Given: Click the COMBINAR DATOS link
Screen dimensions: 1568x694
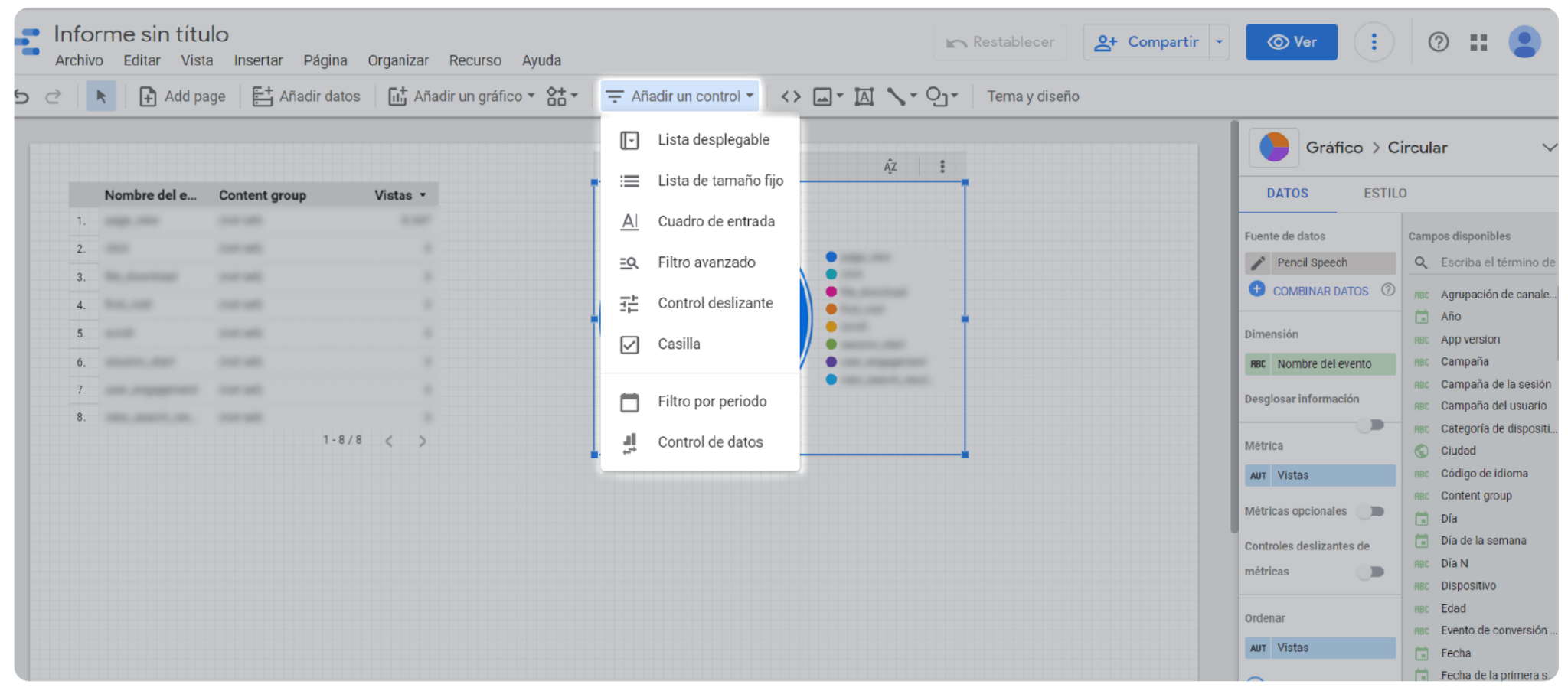Looking at the screenshot, I should pos(1319,291).
